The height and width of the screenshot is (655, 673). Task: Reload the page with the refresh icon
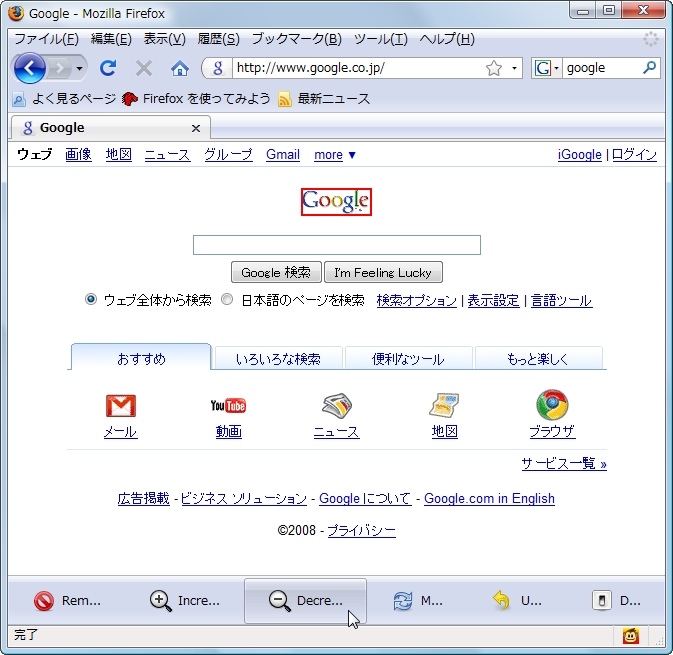[108, 68]
